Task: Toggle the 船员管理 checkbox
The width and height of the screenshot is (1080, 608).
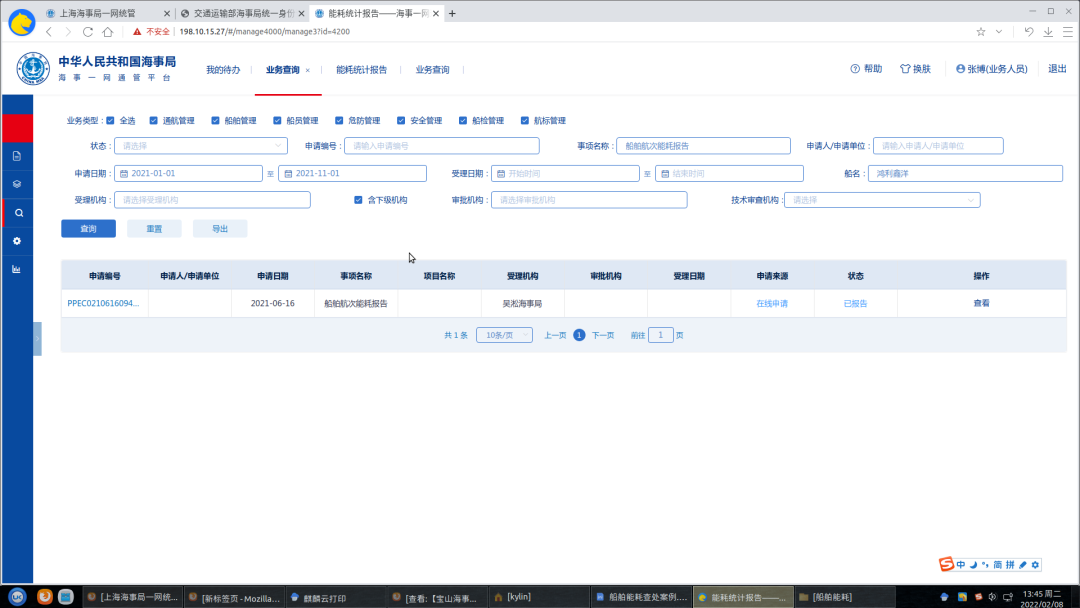Action: click(278, 120)
